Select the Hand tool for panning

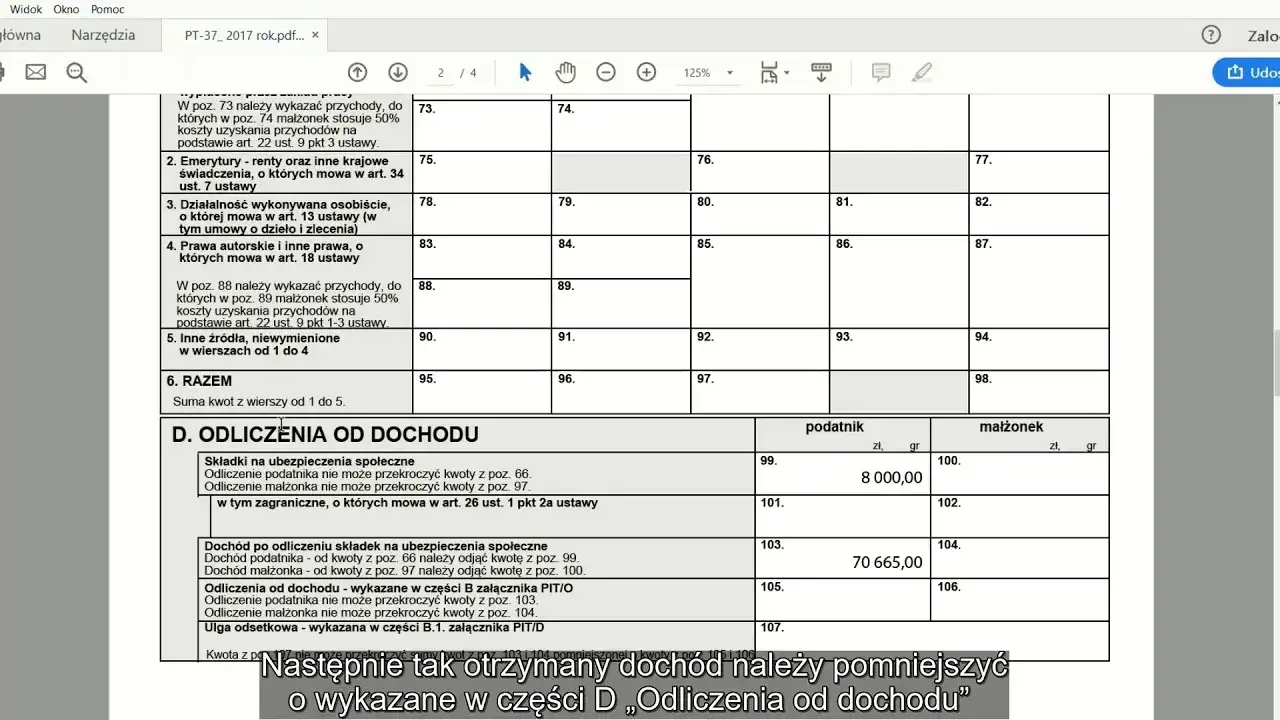pos(565,71)
